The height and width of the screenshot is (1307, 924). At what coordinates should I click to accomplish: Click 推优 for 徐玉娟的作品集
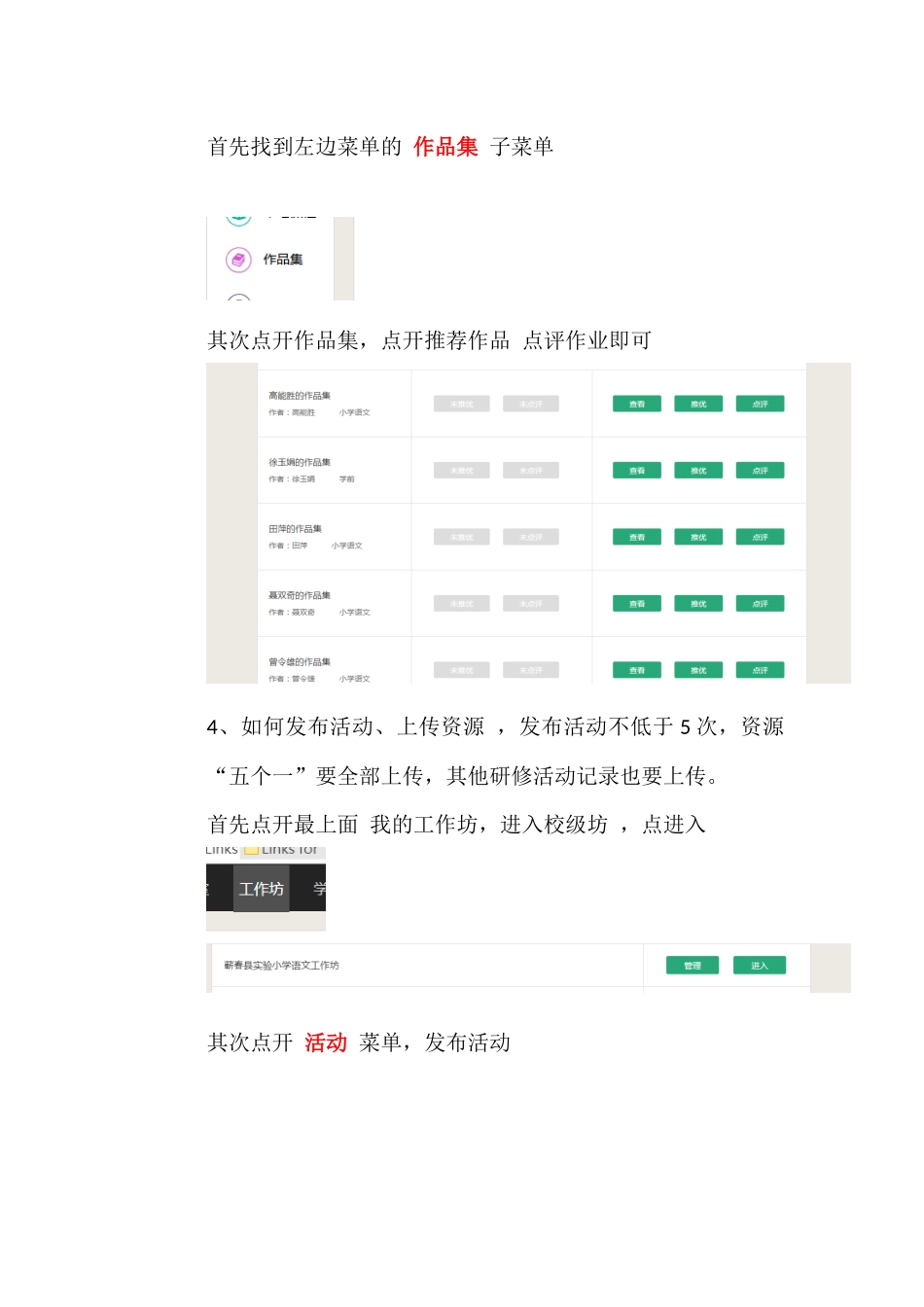point(698,471)
